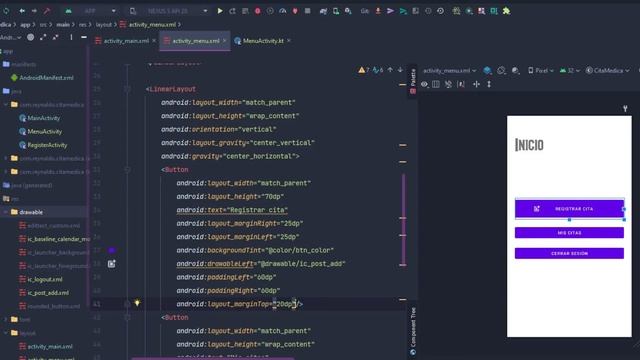
Task: Click the 'main' breadcrumb segment
Action: pos(63,24)
